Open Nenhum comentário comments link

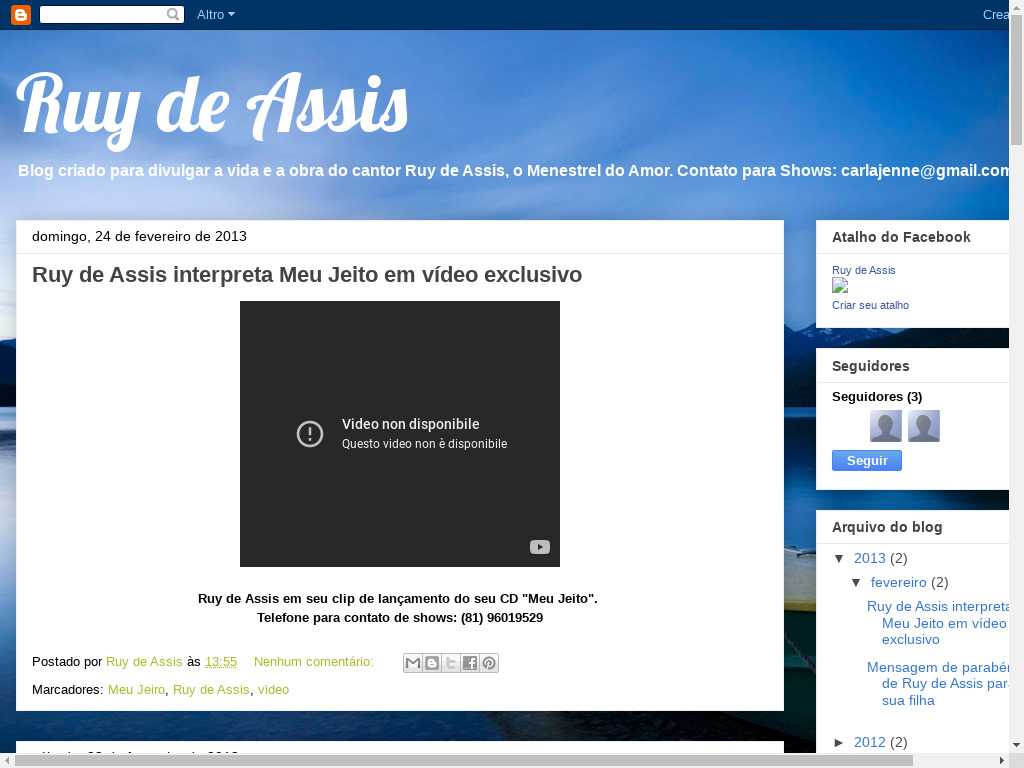(313, 662)
